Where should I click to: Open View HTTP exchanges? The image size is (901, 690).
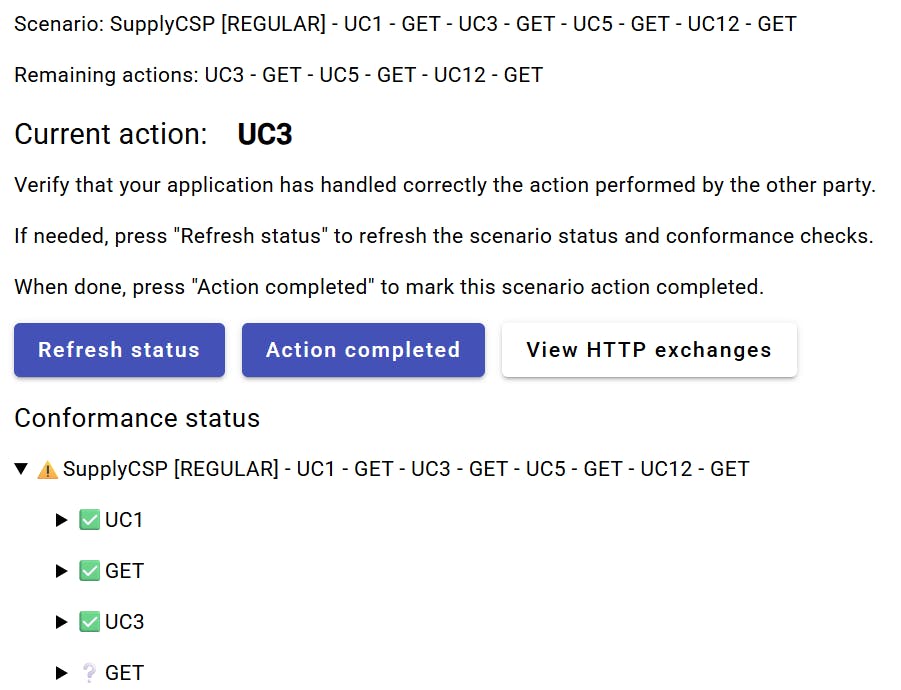(649, 350)
